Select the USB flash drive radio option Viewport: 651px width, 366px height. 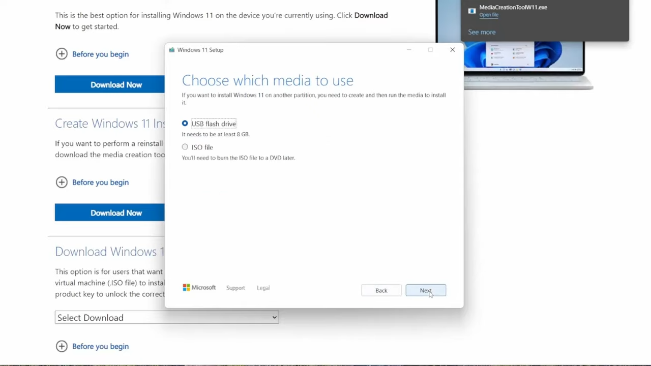(x=185, y=123)
